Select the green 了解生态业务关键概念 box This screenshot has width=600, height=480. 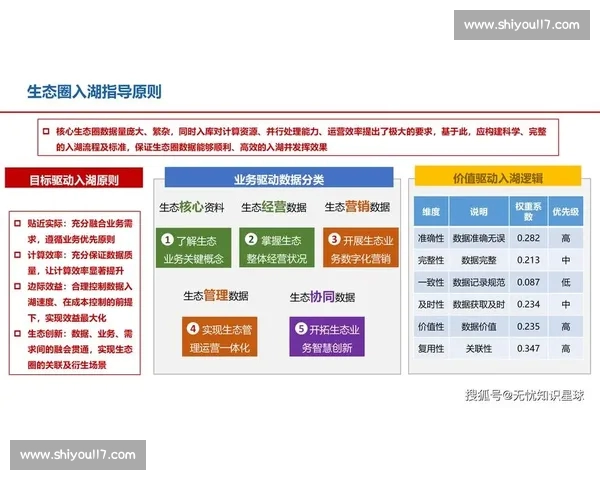click(194, 248)
